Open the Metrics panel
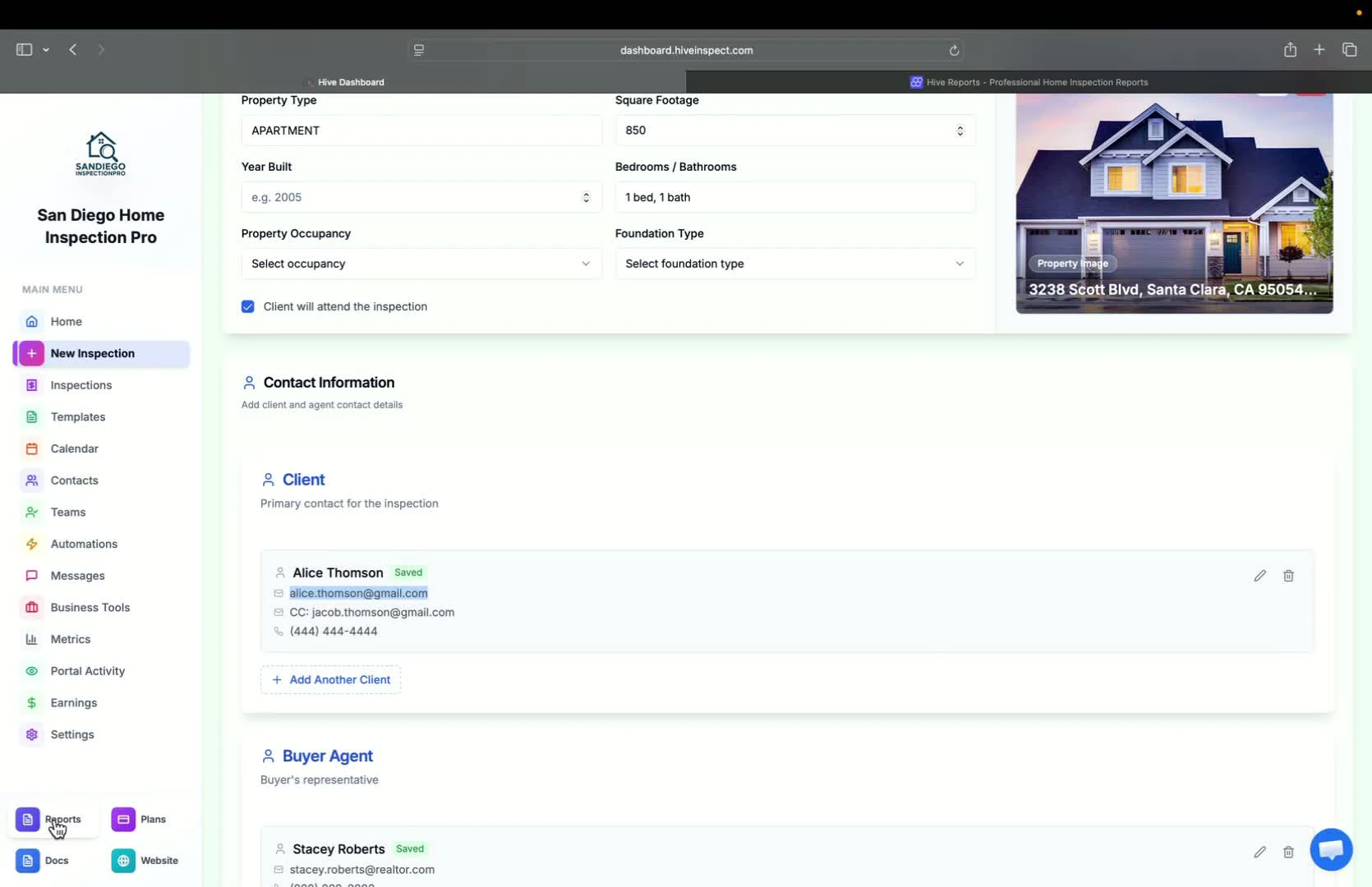 [71, 639]
